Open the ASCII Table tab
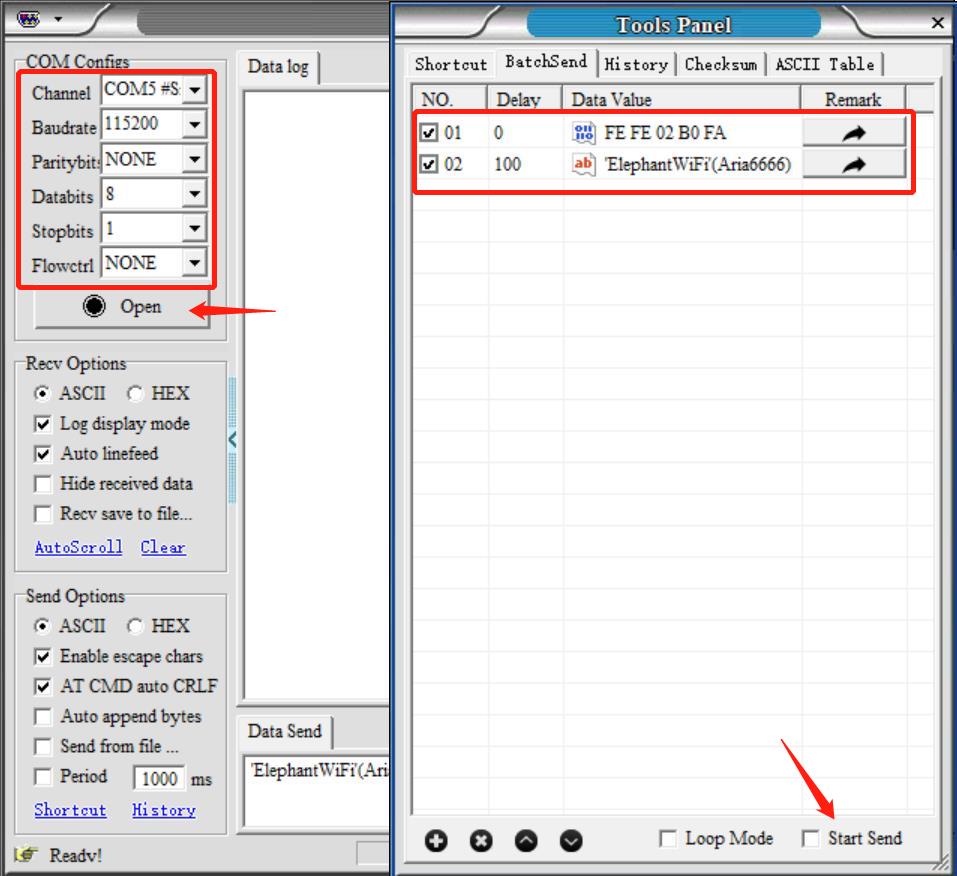This screenshot has height=876, width=957. [825, 64]
